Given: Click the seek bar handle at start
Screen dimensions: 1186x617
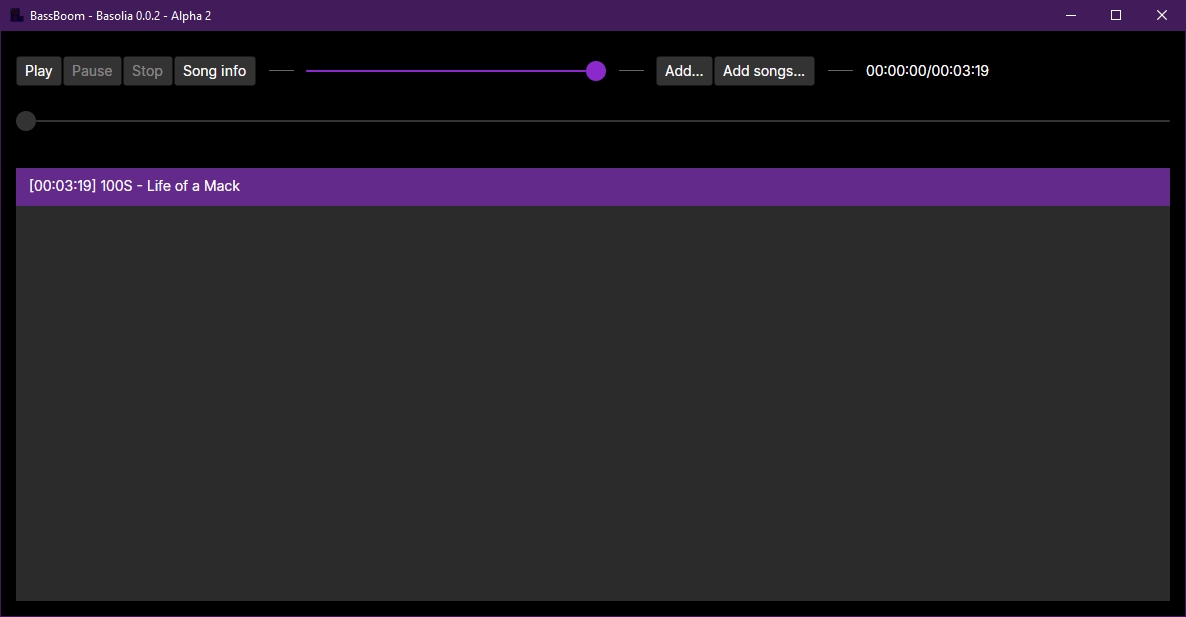Looking at the screenshot, I should point(26,121).
